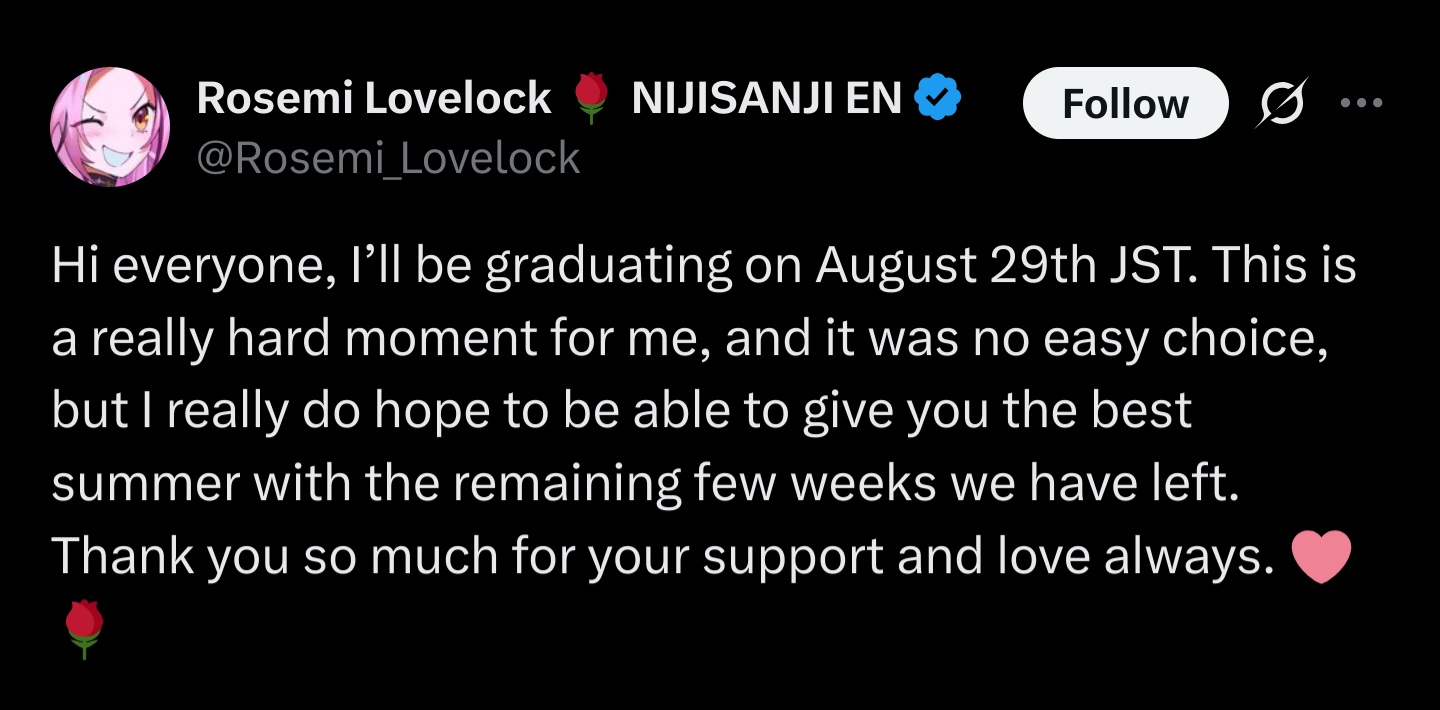
Task: Click the NIJISANJI EN text in name
Action: click(x=767, y=98)
